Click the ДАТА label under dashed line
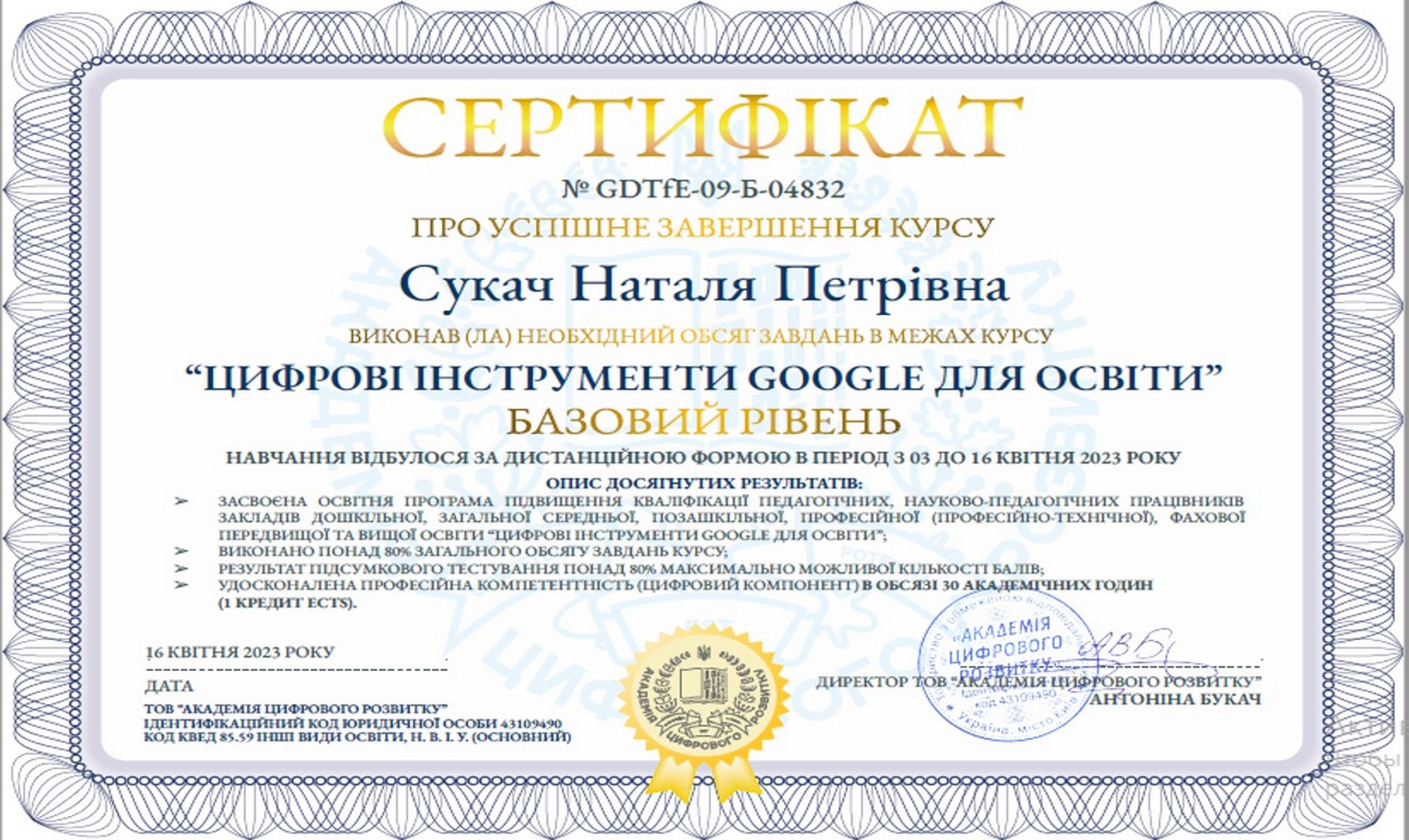Image resolution: width=1409 pixels, height=840 pixels. click(x=169, y=686)
